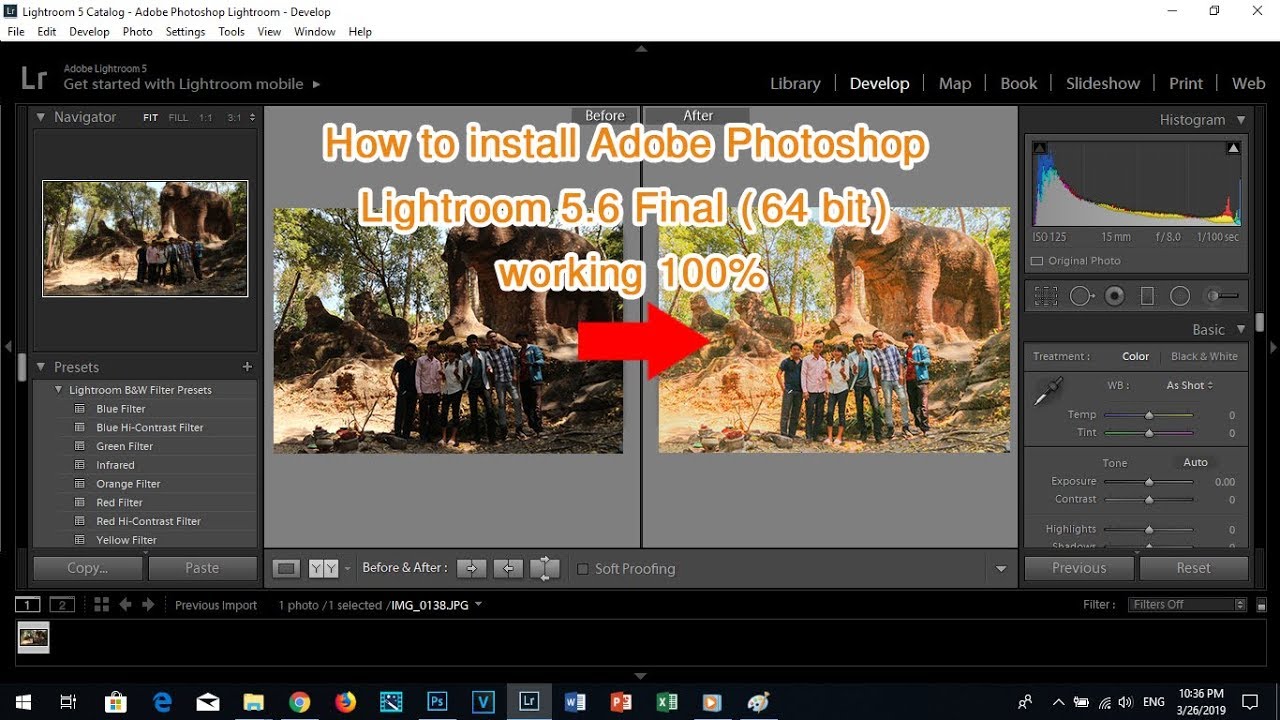Open Firefox from the taskbar
1280x720 pixels.
[345, 701]
